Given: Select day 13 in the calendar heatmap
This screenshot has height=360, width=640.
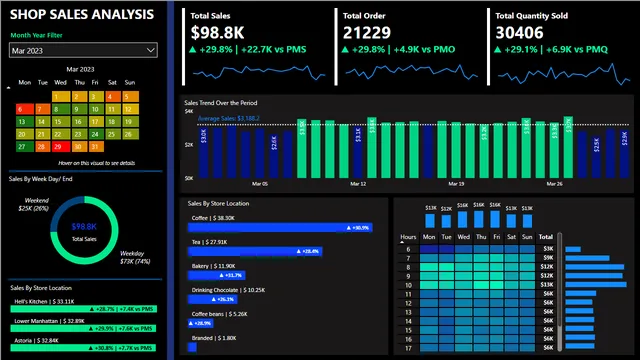Looking at the screenshot, I should (x=25, y=122).
